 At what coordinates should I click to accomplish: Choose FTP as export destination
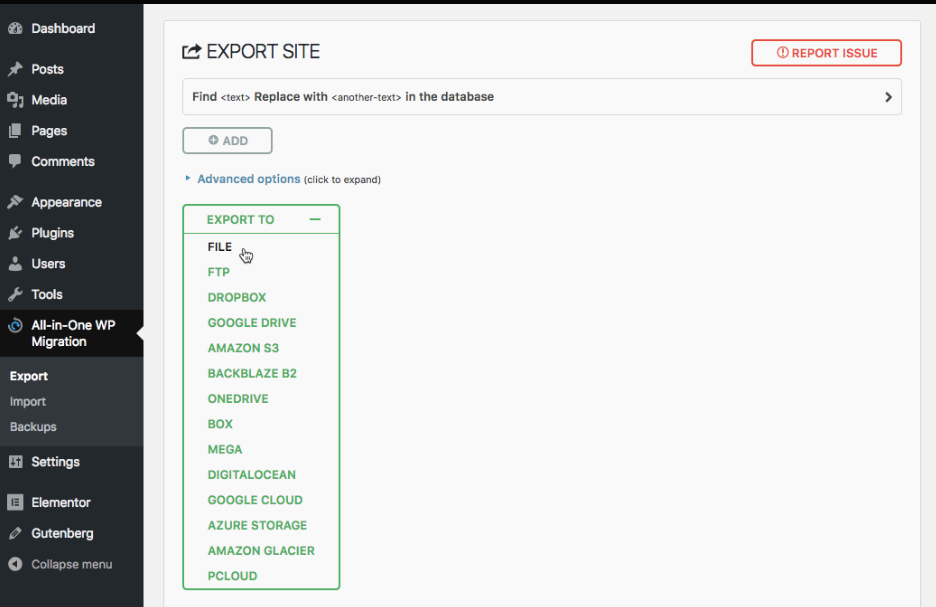[218, 272]
